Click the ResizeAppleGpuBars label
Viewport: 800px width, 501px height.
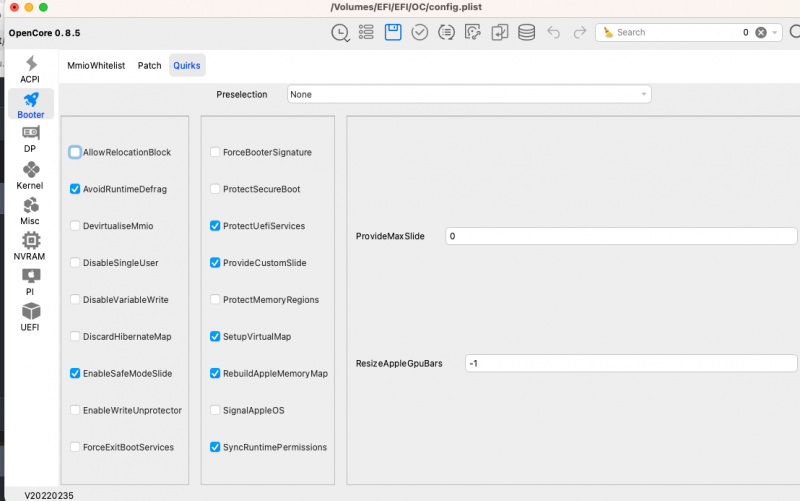pyautogui.click(x=399, y=363)
